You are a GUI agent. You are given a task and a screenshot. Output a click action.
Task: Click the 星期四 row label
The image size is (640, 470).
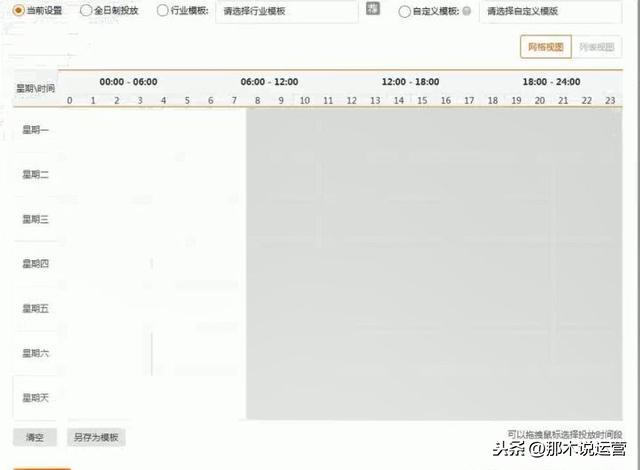click(36, 264)
